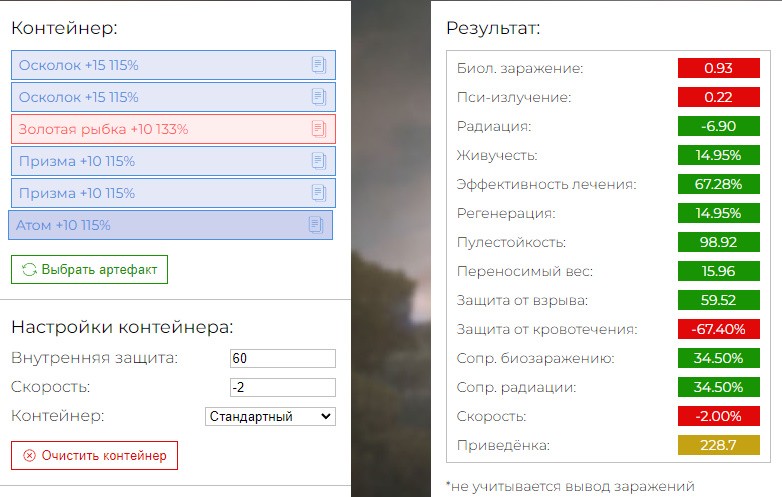Open the Контейнер type dropdown
Screen dimensions: 782x497
(270, 416)
